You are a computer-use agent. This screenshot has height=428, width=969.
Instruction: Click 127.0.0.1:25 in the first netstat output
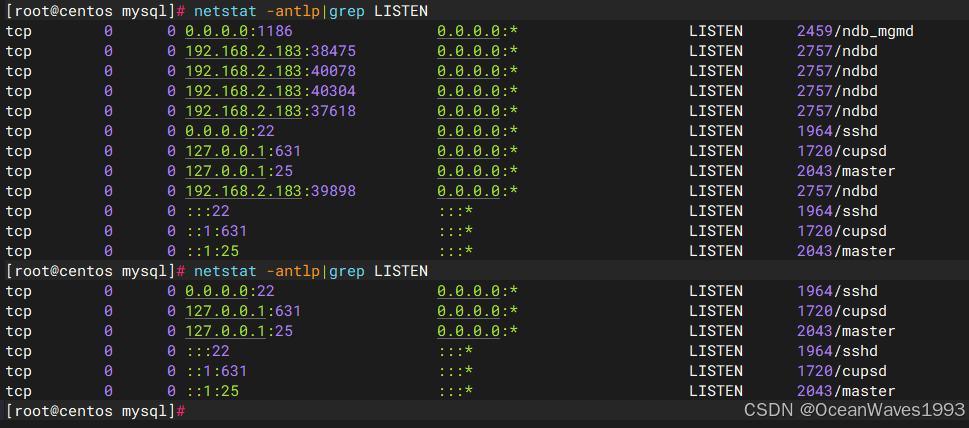[x=239, y=171]
